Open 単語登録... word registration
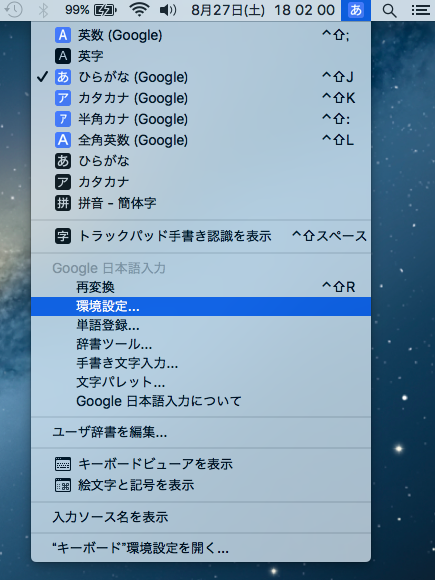Screen dimensions: 435x580 point(201,325)
